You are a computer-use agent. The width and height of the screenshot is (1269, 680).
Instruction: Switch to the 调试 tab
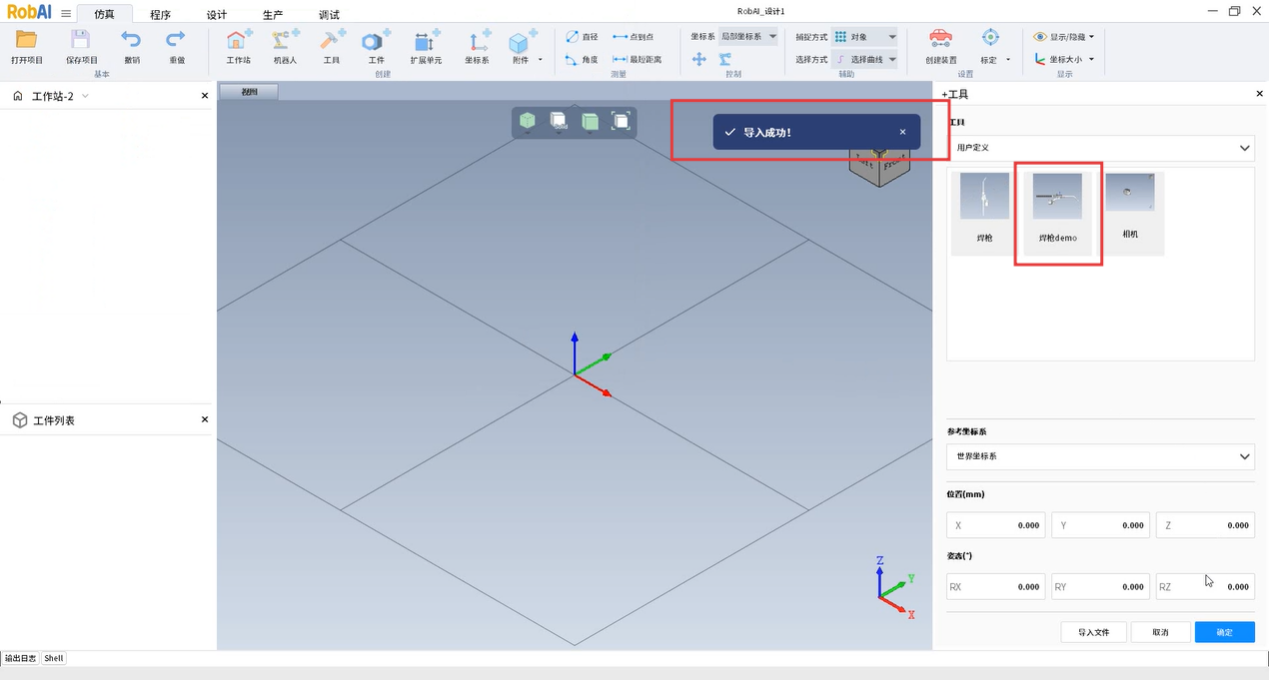[x=329, y=15]
